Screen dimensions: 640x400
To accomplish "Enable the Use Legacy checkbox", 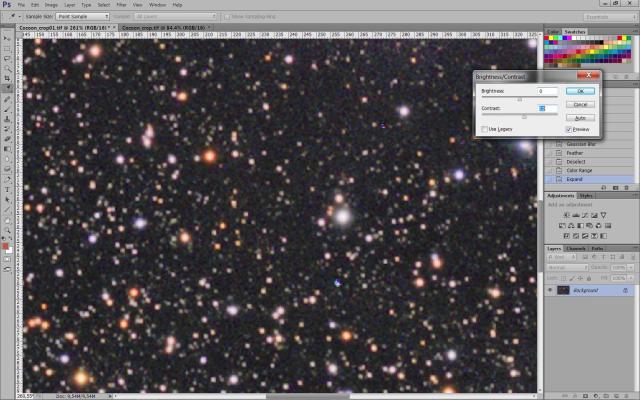I will [485, 129].
